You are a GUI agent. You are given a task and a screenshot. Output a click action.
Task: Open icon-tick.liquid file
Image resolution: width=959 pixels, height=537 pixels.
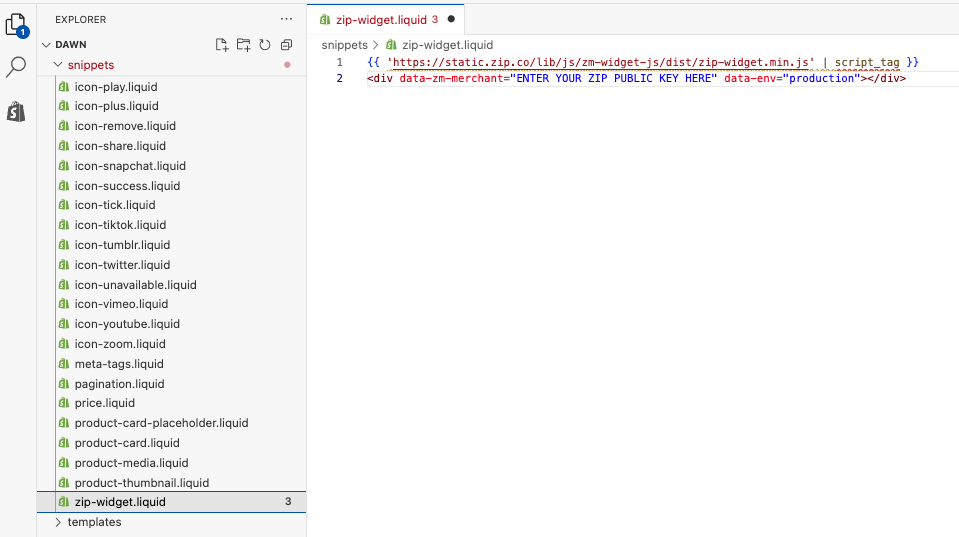171,205
